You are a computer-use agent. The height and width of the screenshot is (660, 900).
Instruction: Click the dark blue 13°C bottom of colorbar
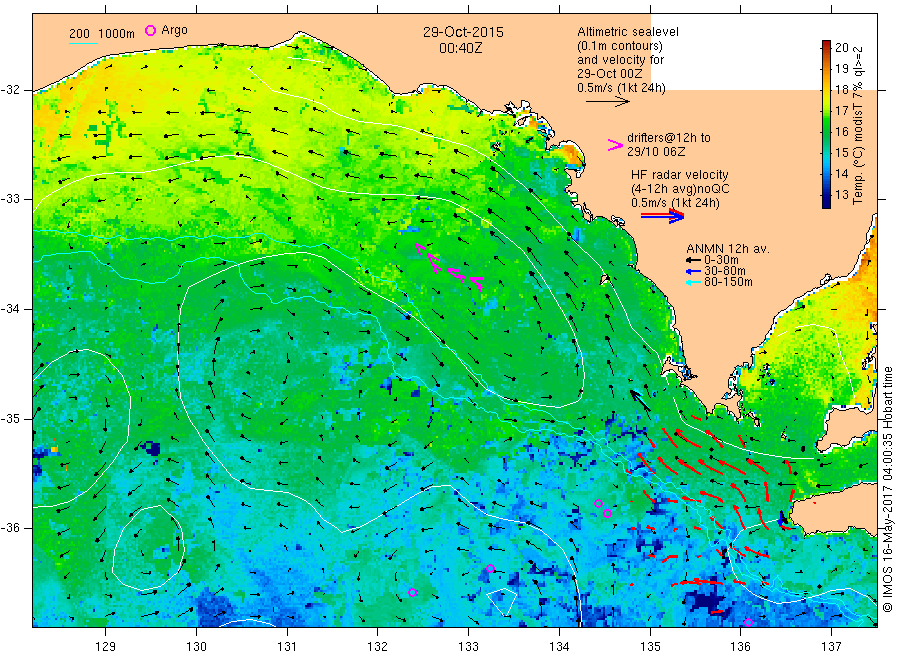click(826, 202)
